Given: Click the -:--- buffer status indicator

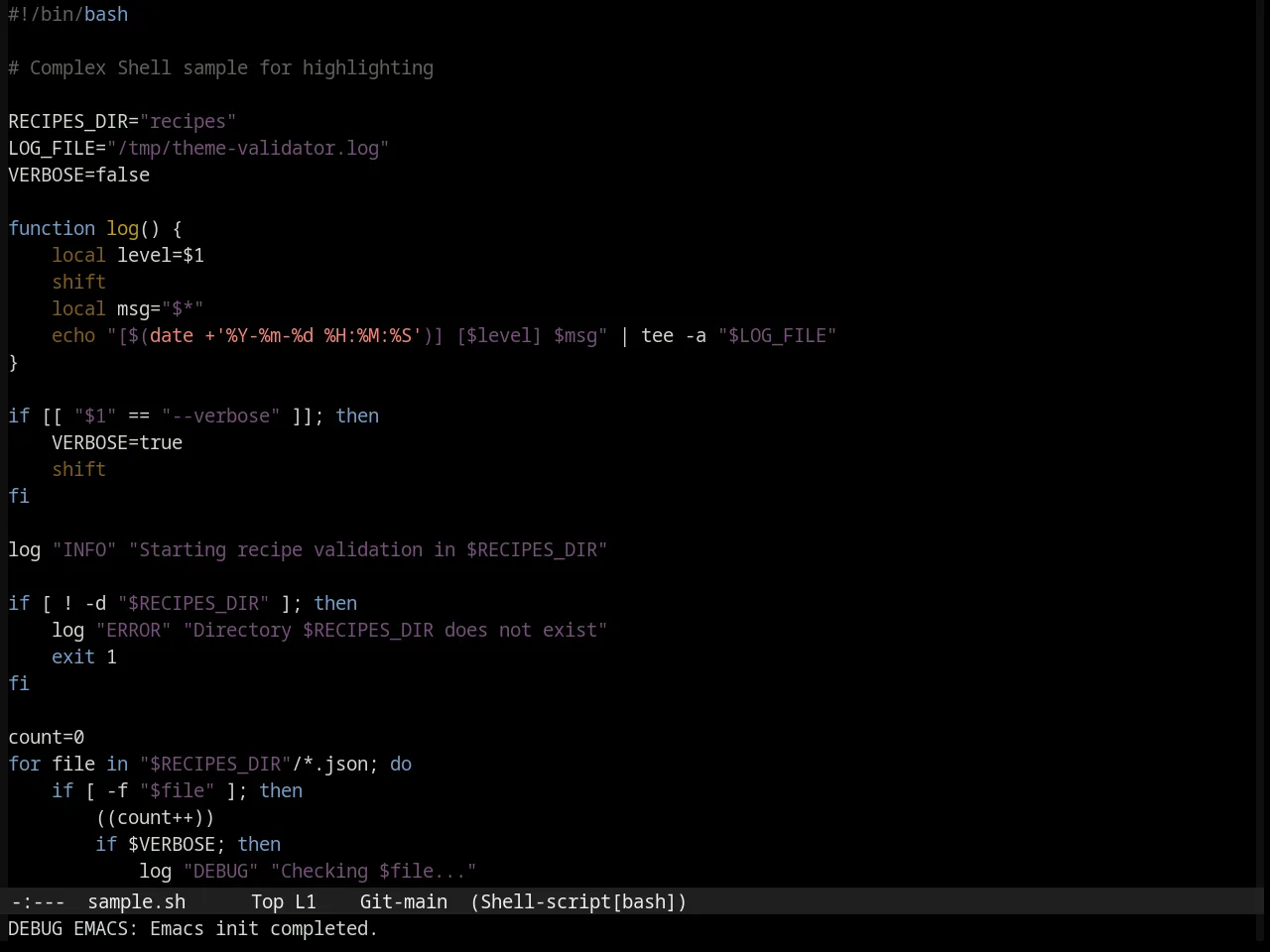Looking at the screenshot, I should (x=38, y=901).
